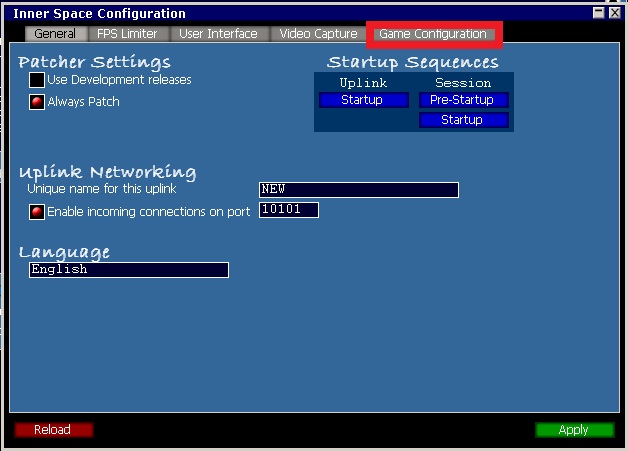This screenshot has width=628, height=451.
Task: Click the Uplink Networking heading
Action: [108, 172]
